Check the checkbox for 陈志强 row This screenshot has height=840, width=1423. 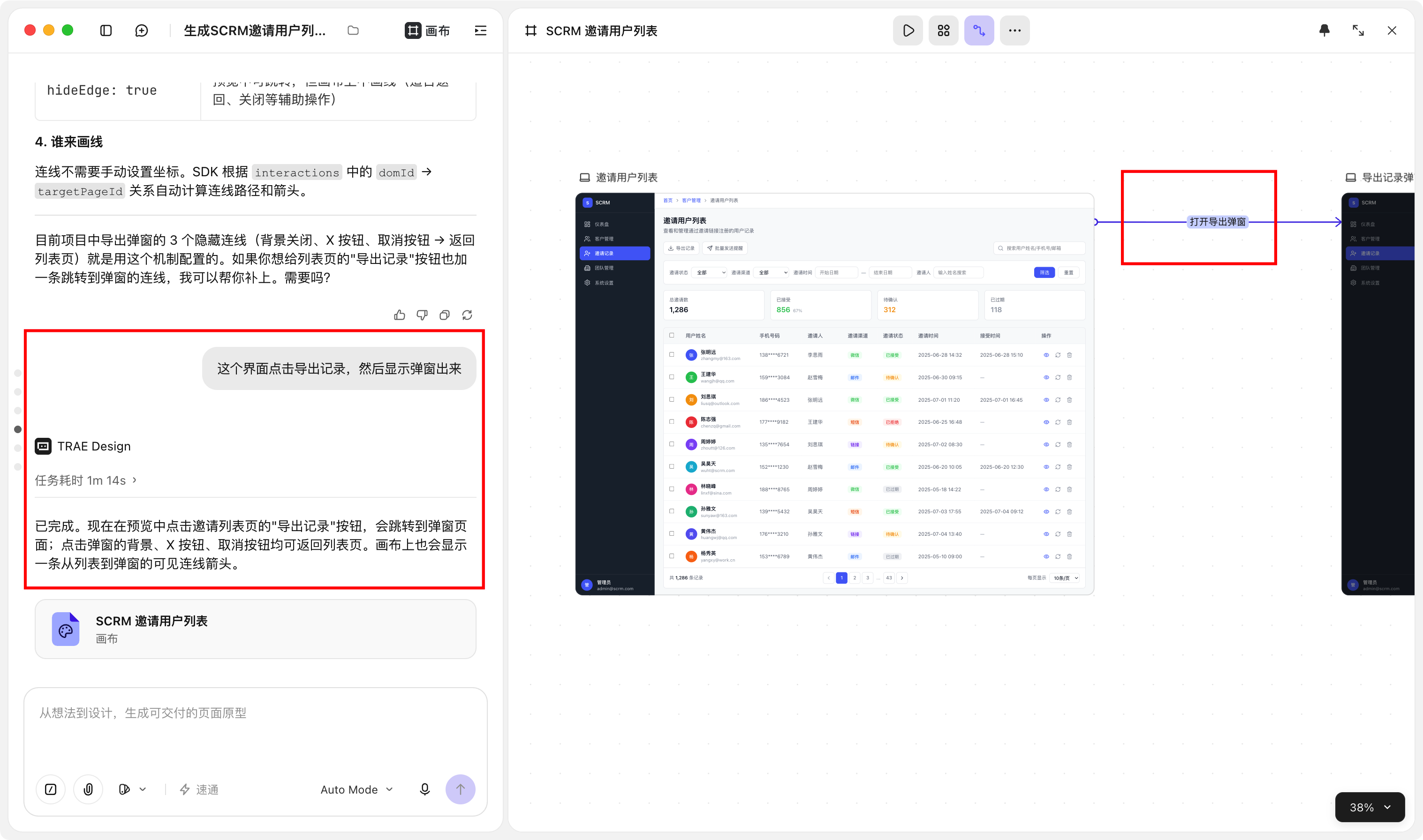[x=672, y=422]
